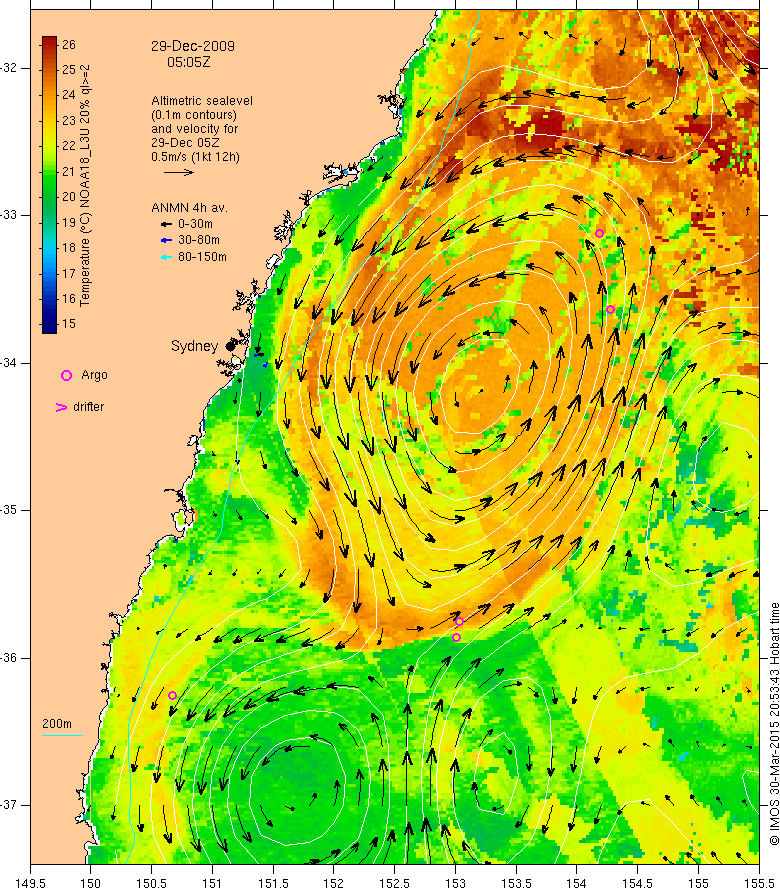780x890 pixels.
Task: Click the vertical Temperature (°C) NOAA18_L3U label
Action: 85,186
